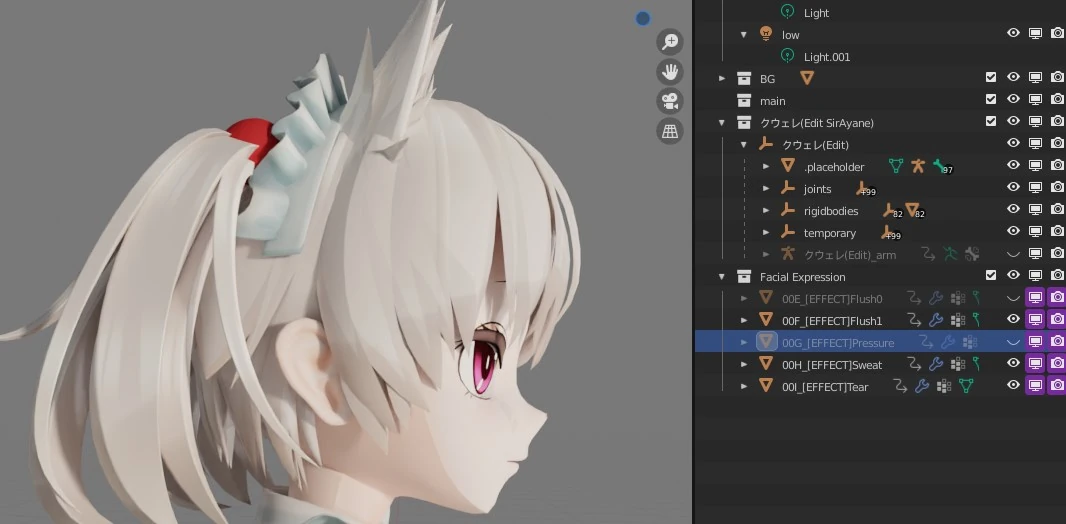This screenshot has height=524, width=1066.
Task: Collapse the クウェレ(Edit SirAyane) collection
Action: (722, 123)
